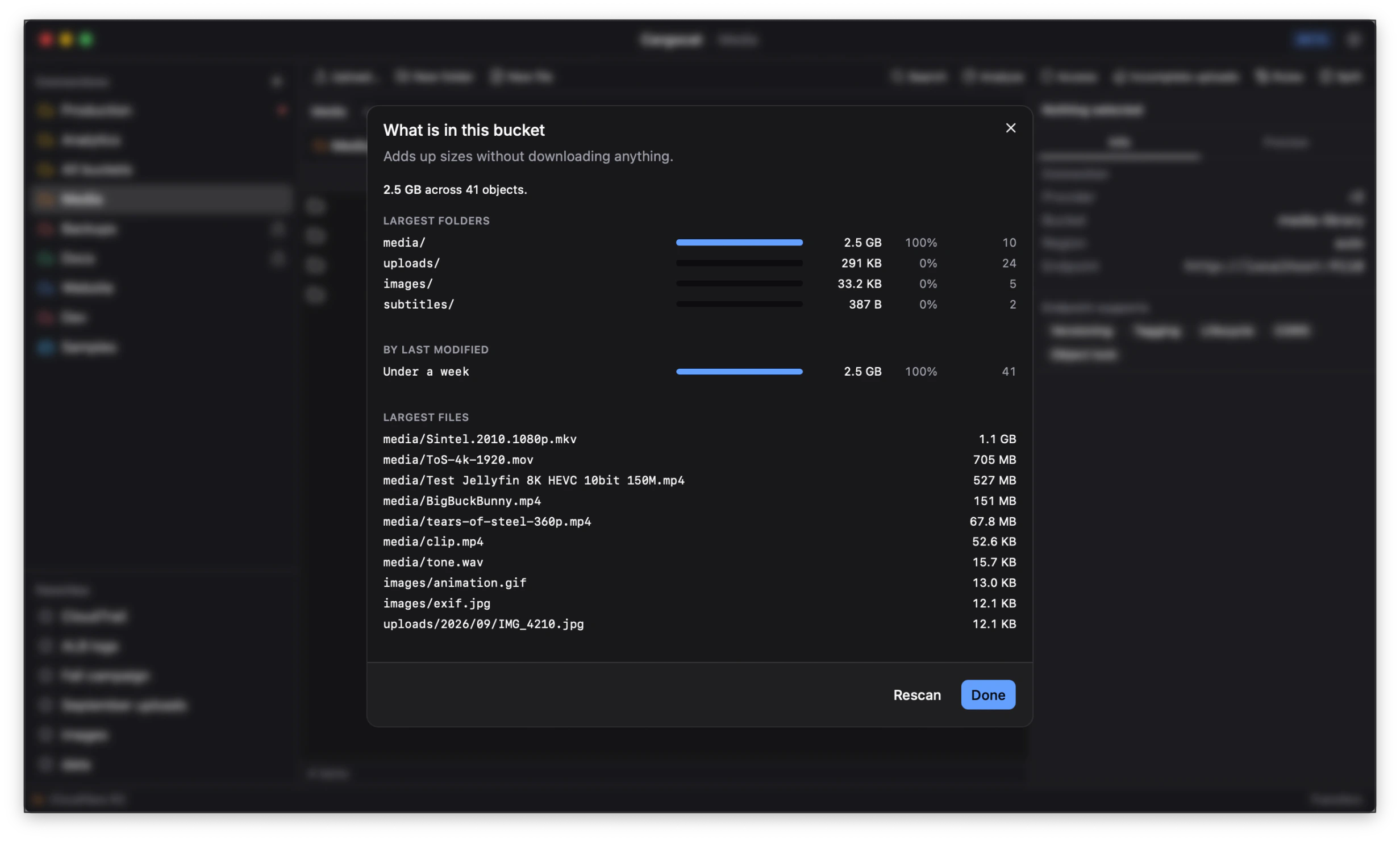The height and width of the screenshot is (841, 1400).
Task: Click media/ToS-4k-1920.mov file entry
Action: 699,459
